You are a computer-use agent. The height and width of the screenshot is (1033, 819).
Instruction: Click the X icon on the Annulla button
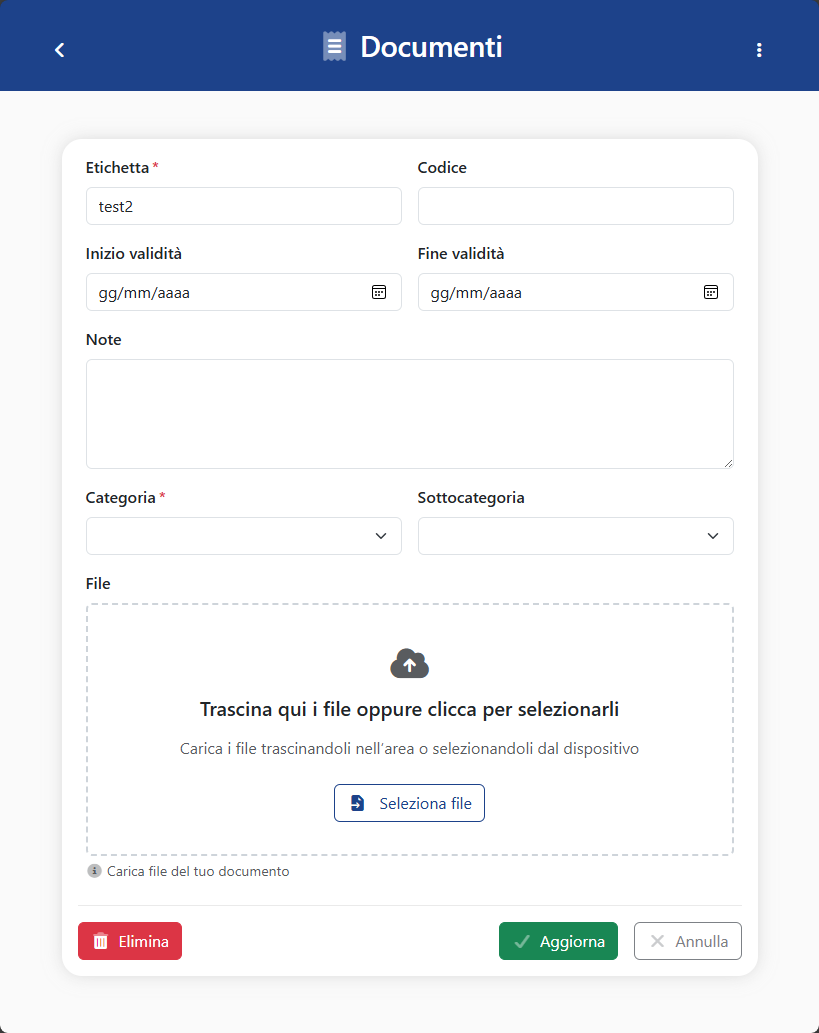[657, 941]
